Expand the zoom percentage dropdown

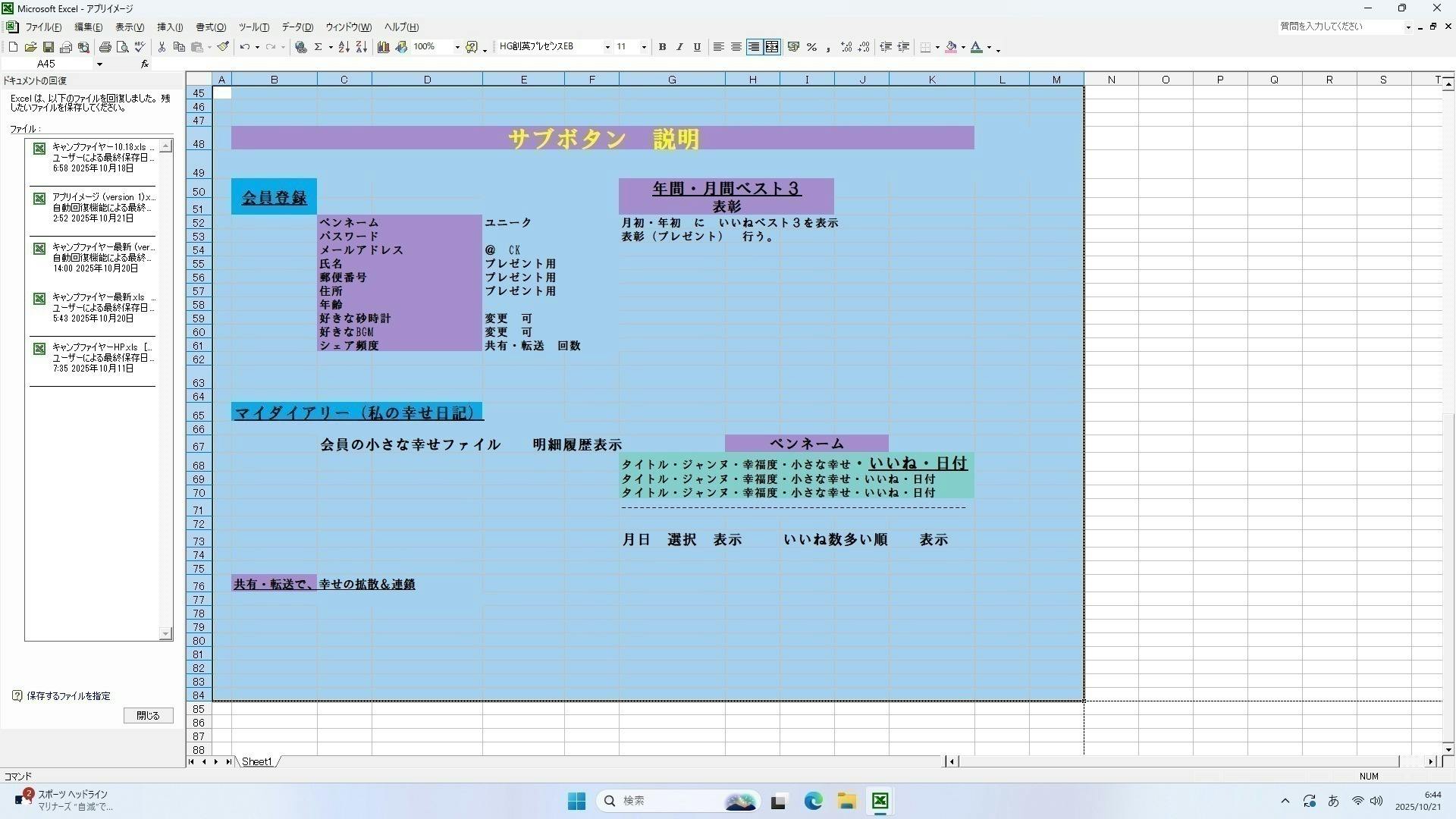point(457,47)
